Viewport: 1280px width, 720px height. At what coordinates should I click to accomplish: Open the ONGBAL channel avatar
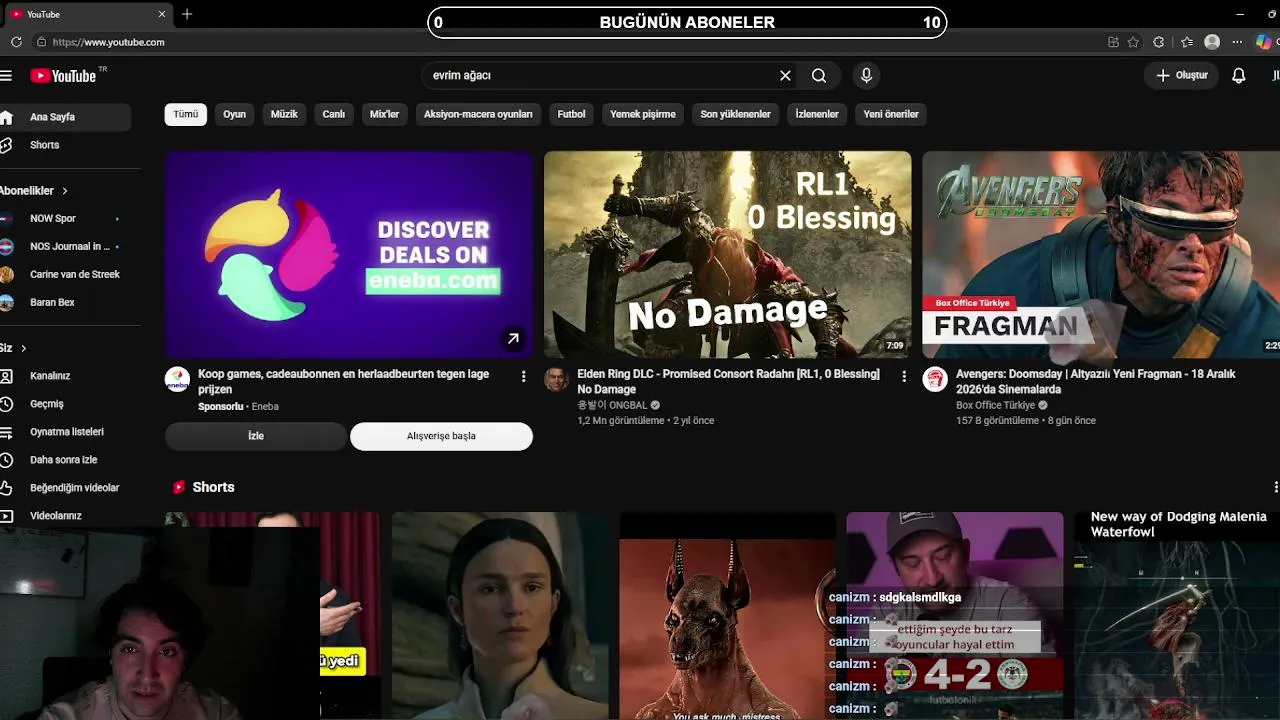pos(556,379)
